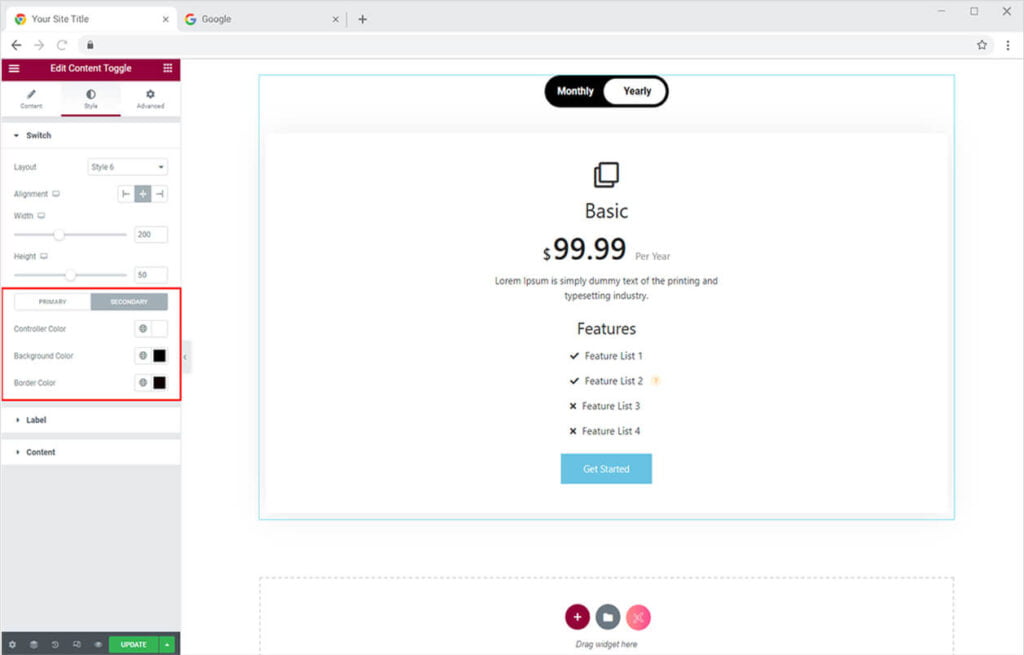The width and height of the screenshot is (1024, 655).
Task: Switch pricing toggle to Monthly
Action: pyautogui.click(x=575, y=91)
